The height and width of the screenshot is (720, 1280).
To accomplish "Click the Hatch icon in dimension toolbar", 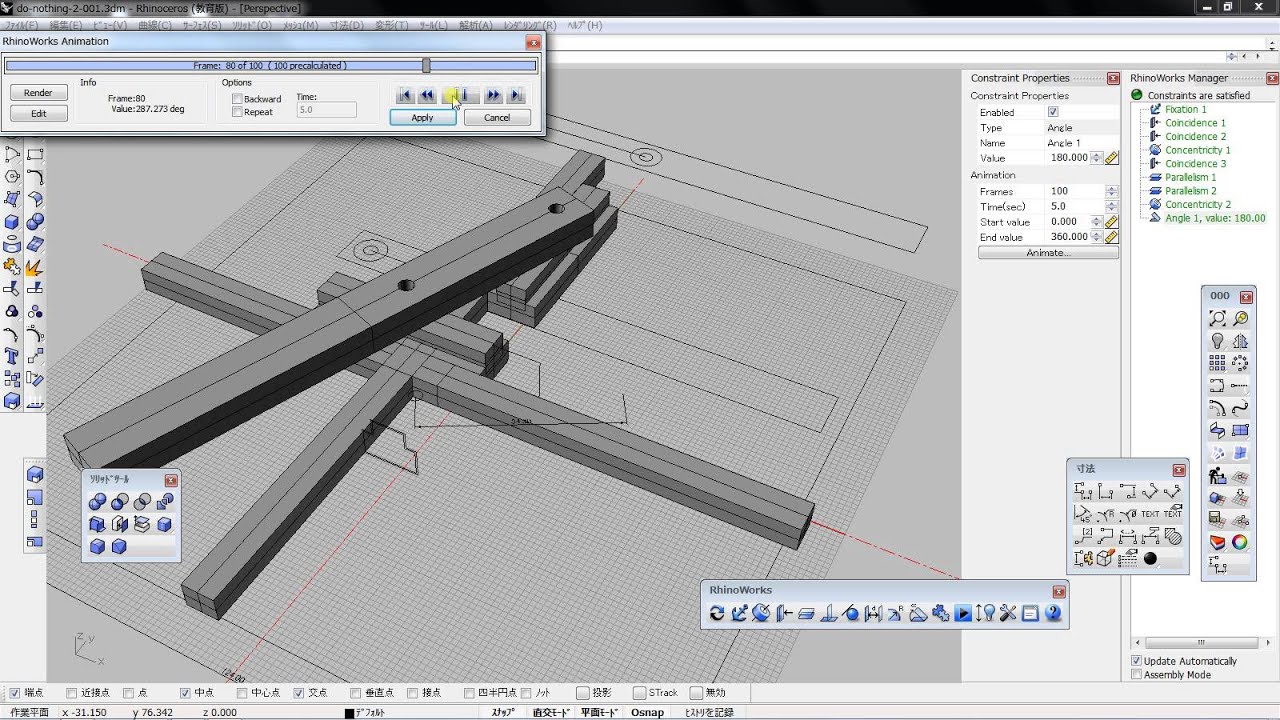I will 1173,535.
